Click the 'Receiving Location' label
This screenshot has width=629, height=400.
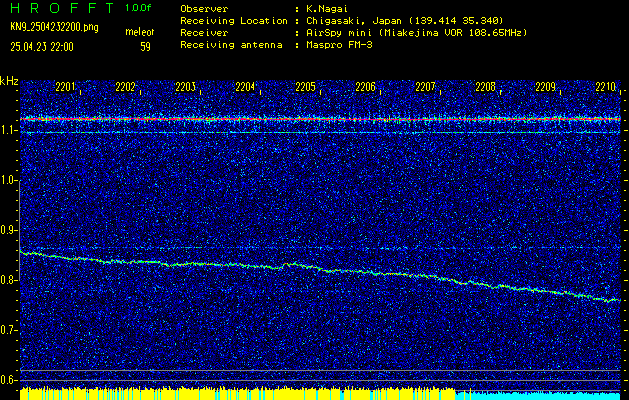coord(234,21)
